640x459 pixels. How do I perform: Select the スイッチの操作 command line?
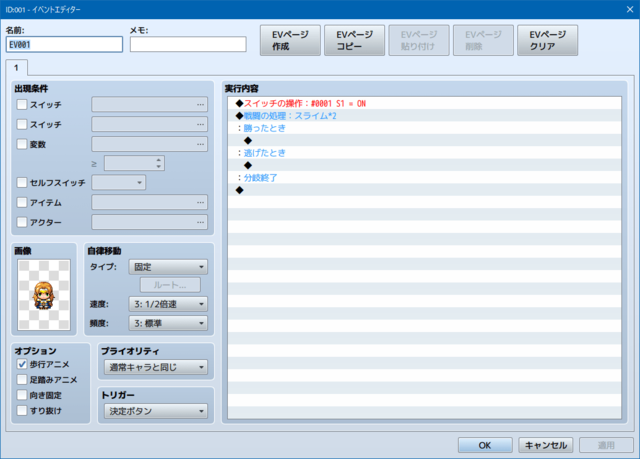pos(424,103)
